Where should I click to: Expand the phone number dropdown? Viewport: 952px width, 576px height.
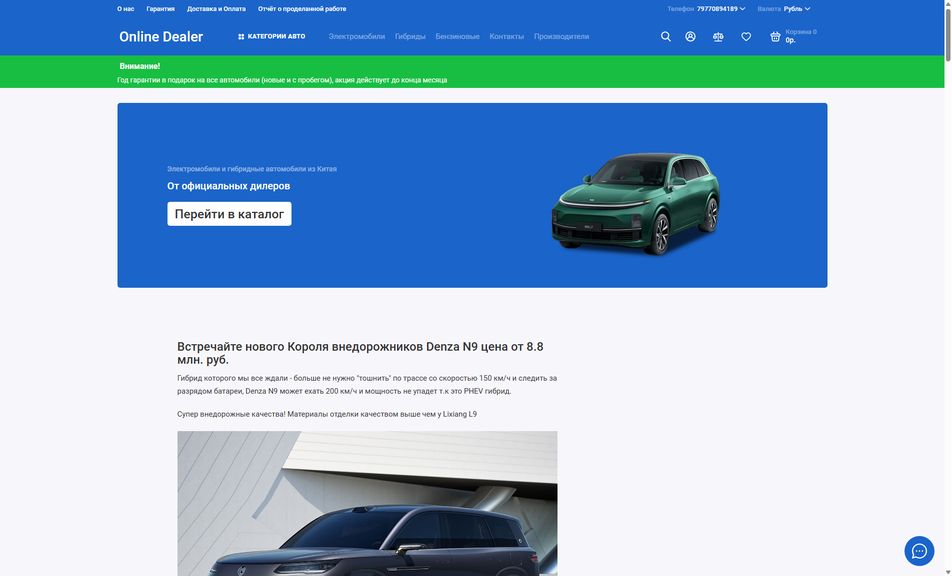pyautogui.click(x=721, y=9)
